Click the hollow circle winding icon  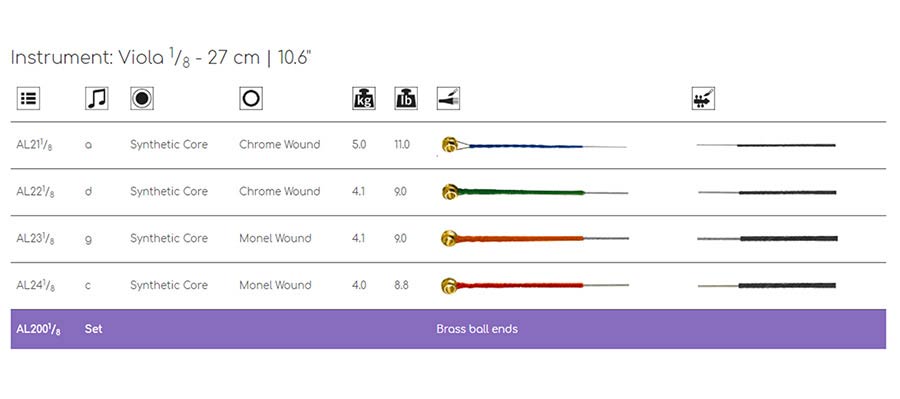pyautogui.click(x=251, y=98)
